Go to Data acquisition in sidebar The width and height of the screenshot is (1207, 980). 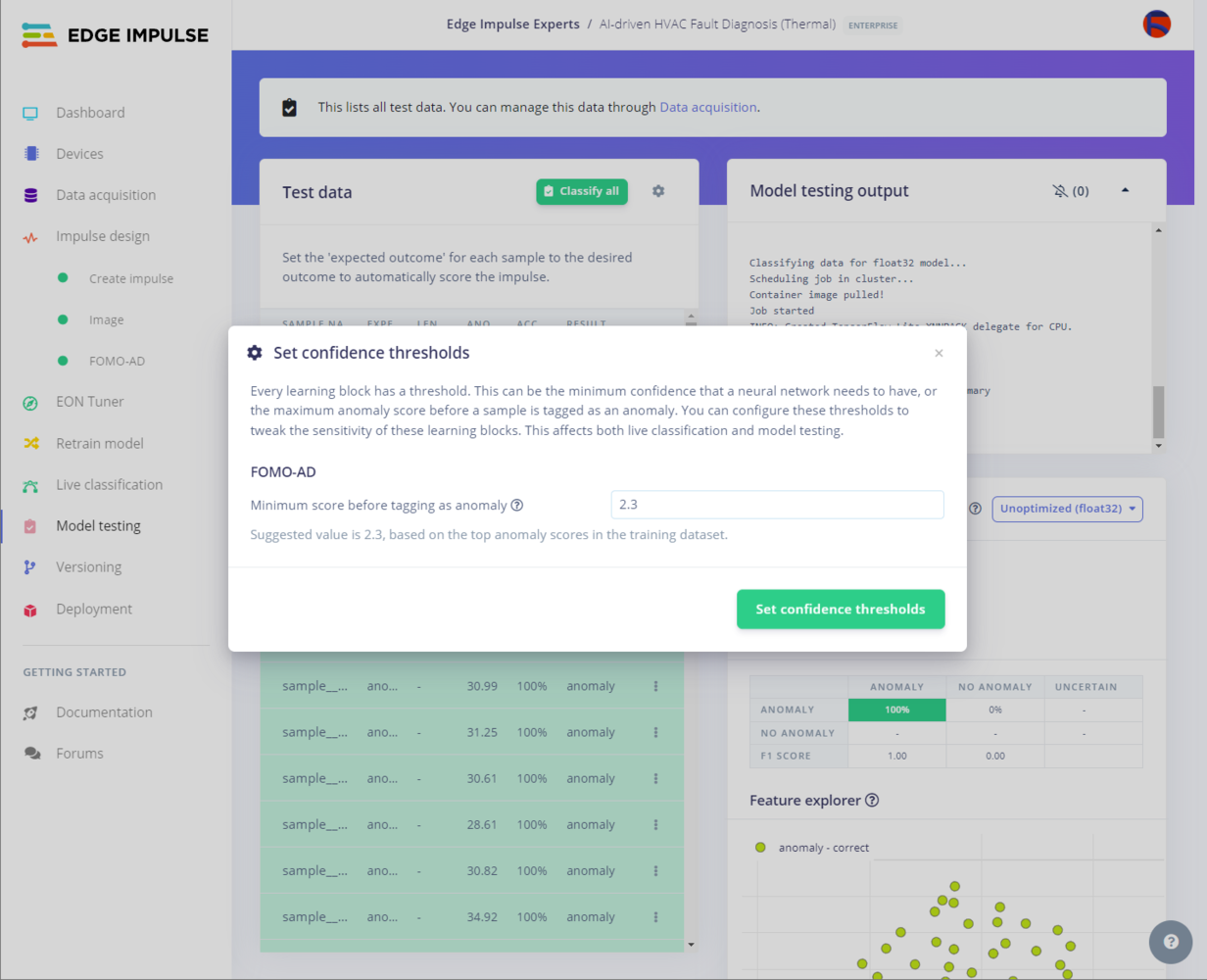point(106,195)
